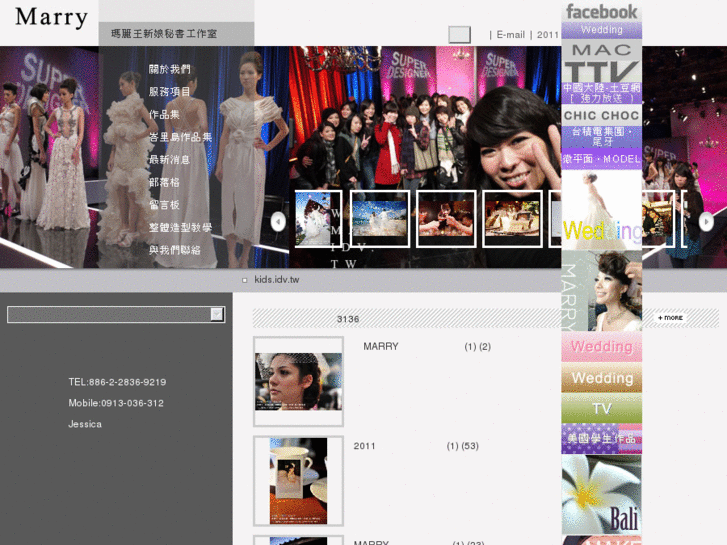The image size is (727, 545).
Task: Select first carousel thumbnail with bride
Action: coord(318,218)
